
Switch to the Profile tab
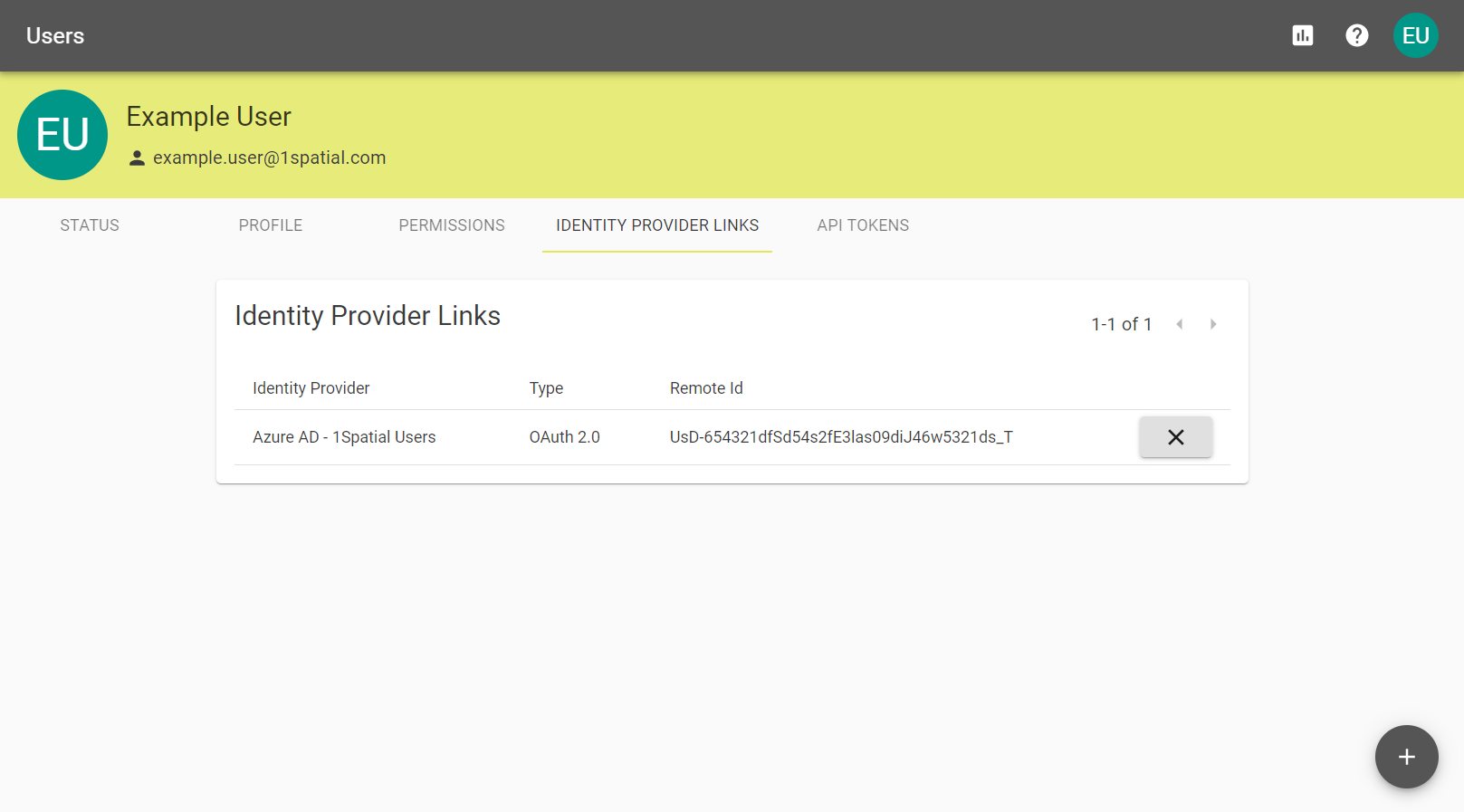[x=271, y=225]
